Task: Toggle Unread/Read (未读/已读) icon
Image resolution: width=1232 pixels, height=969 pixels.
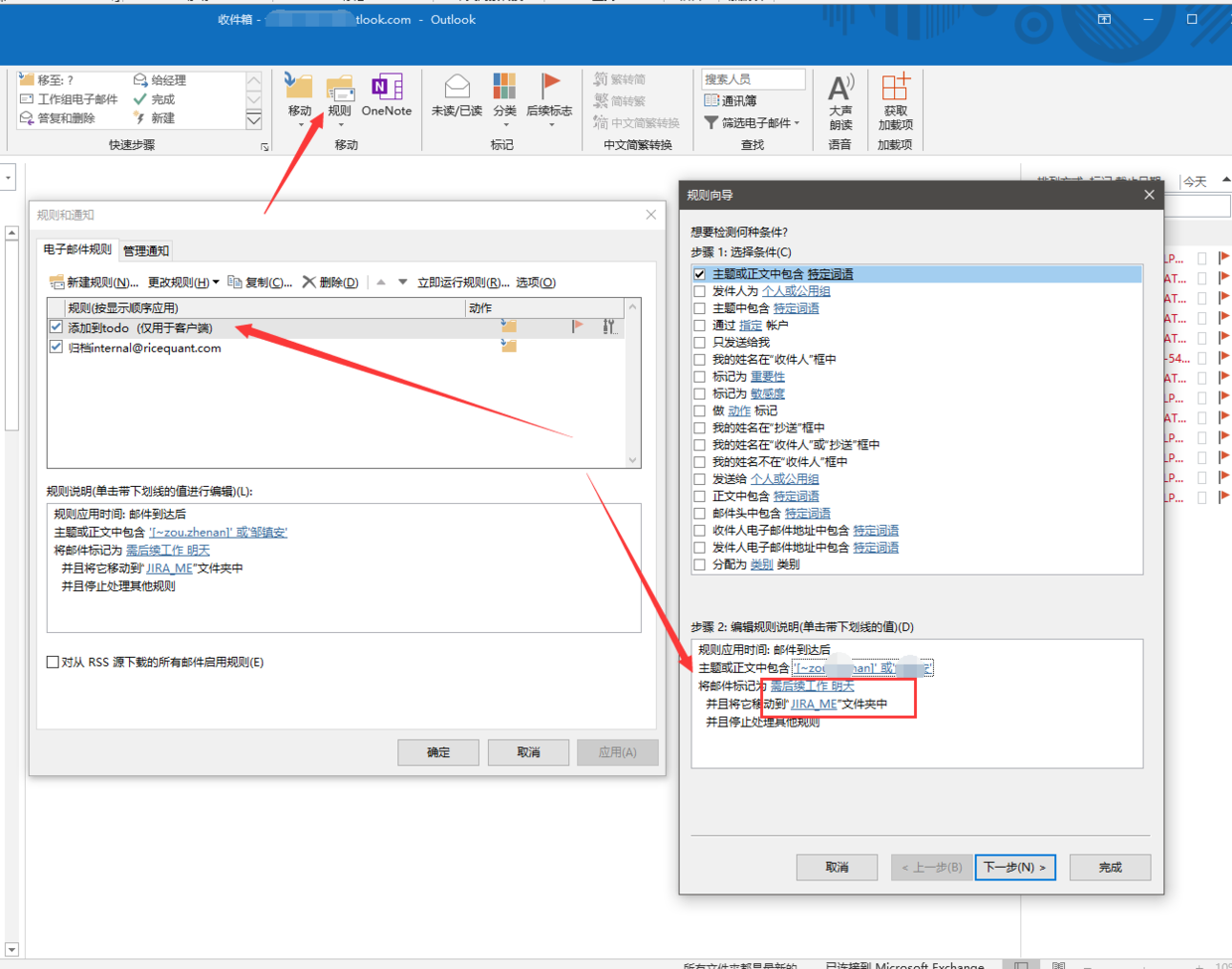Action: click(457, 95)
